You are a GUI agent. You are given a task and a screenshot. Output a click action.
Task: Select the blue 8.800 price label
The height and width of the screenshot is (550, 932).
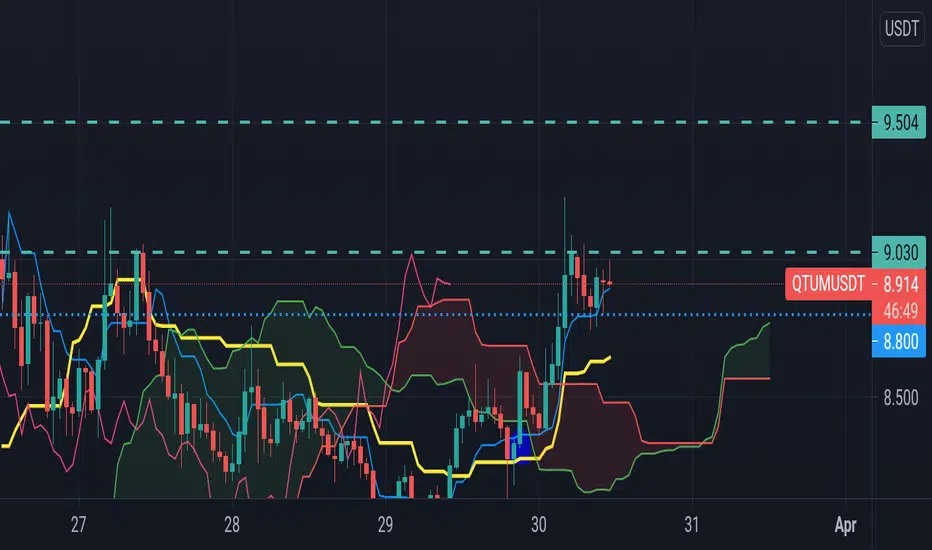899,341
